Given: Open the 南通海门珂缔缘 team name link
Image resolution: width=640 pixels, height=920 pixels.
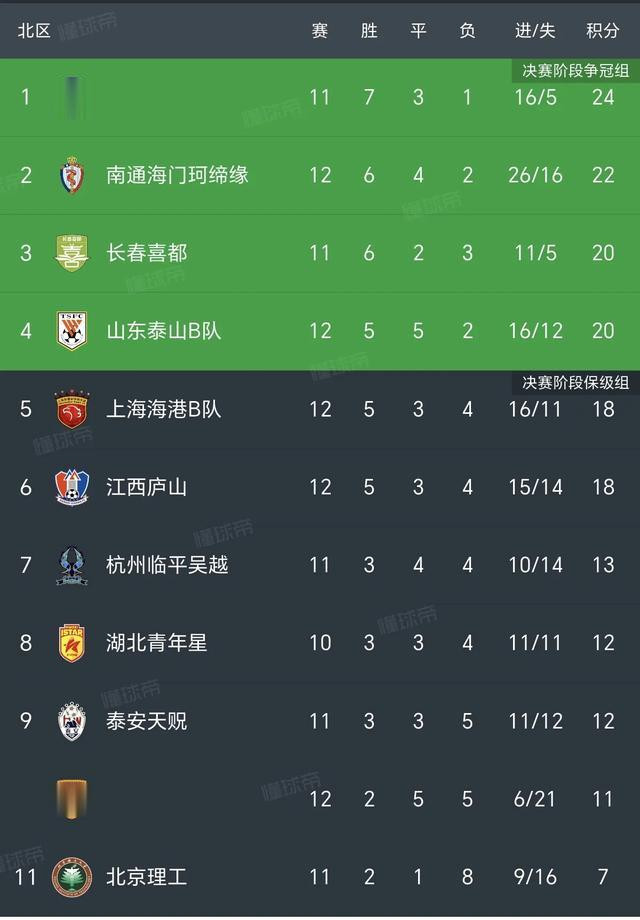Looking at the screenshot, I should 177,175.
